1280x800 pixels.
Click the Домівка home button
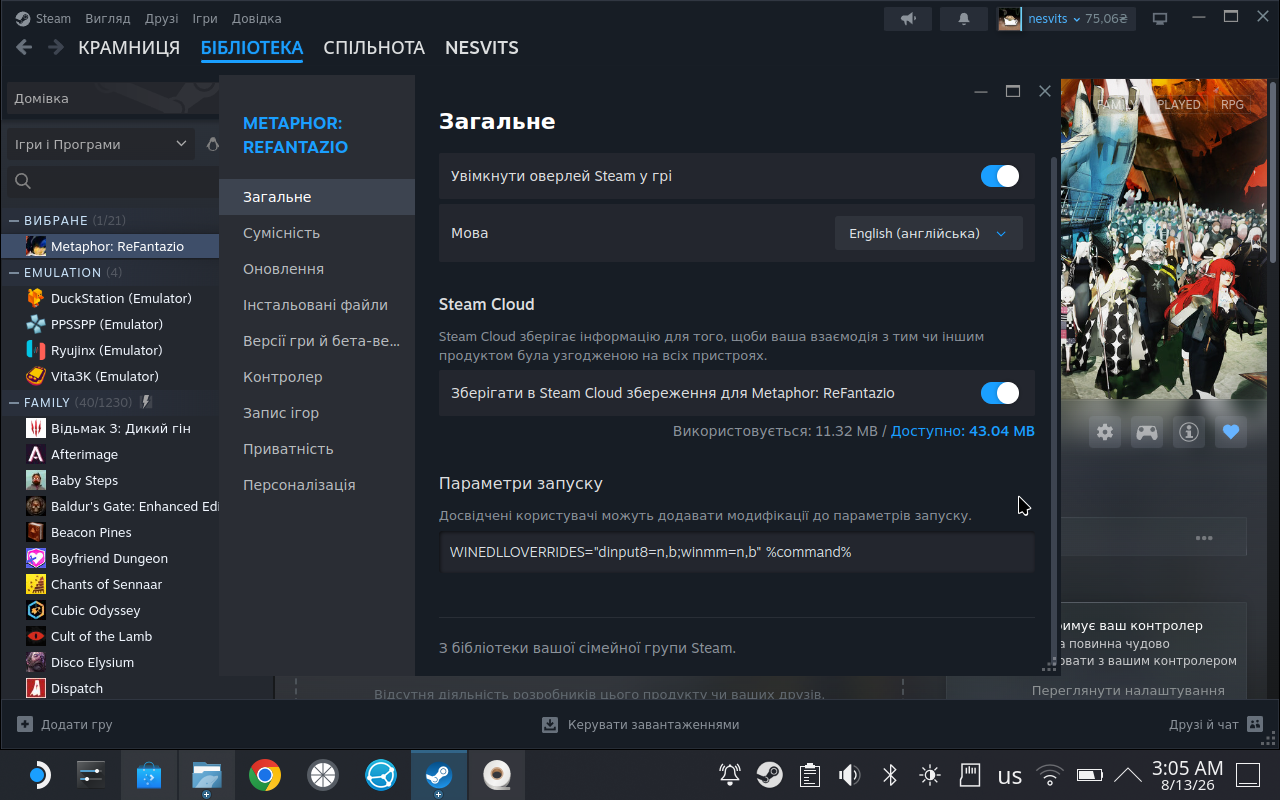[112, 99]
